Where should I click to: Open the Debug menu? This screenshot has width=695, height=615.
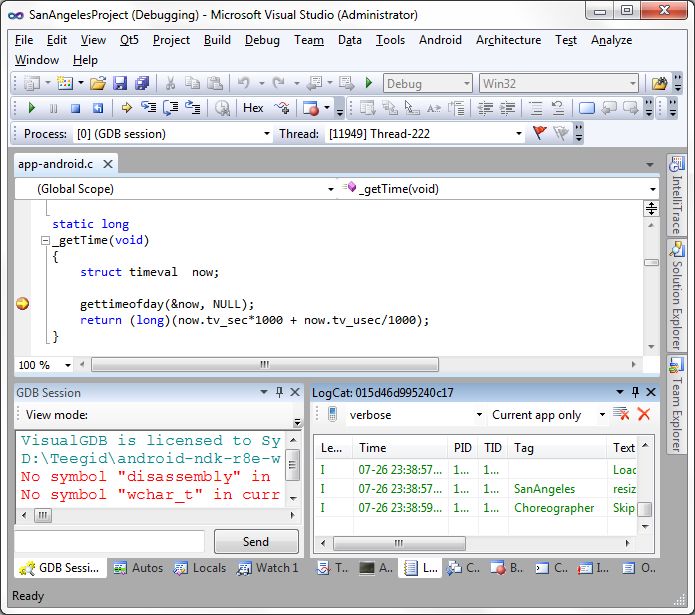pyautogui.click(x=262, y=40)
